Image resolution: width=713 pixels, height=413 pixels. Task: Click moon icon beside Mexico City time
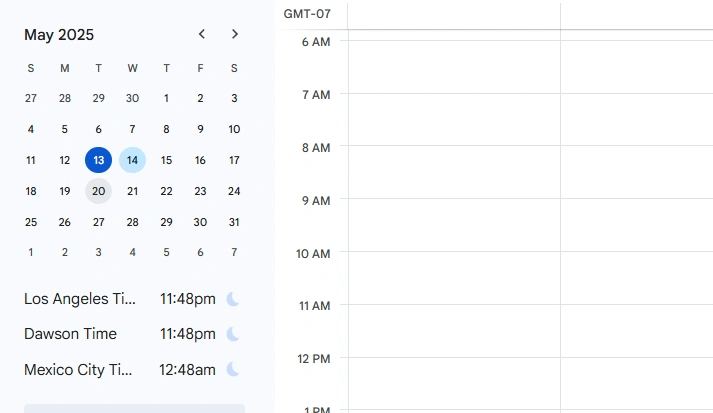(x=233, y=370)
